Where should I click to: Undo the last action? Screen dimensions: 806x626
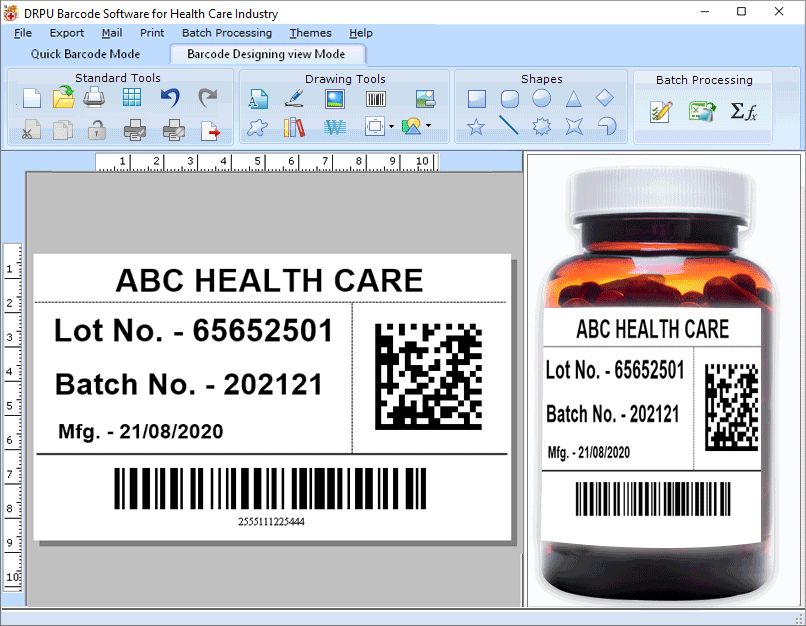point(170,97)
